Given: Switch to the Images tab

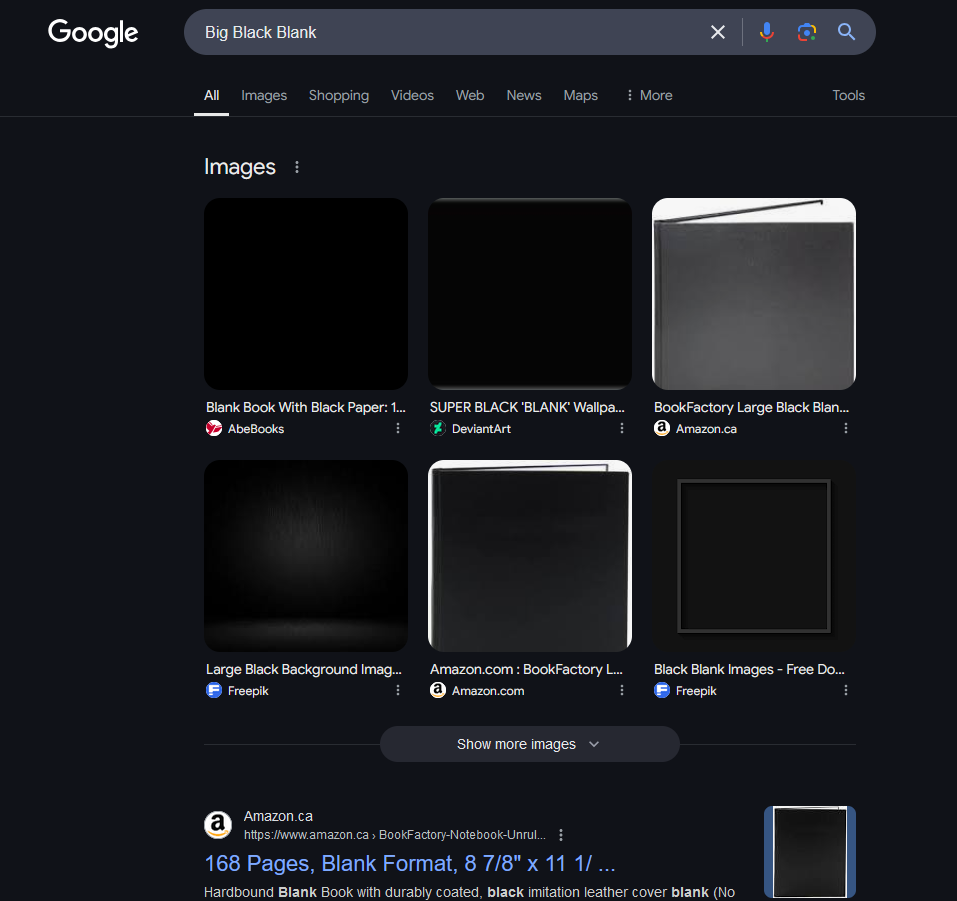Looking at the screenshot, I should 264,95.
